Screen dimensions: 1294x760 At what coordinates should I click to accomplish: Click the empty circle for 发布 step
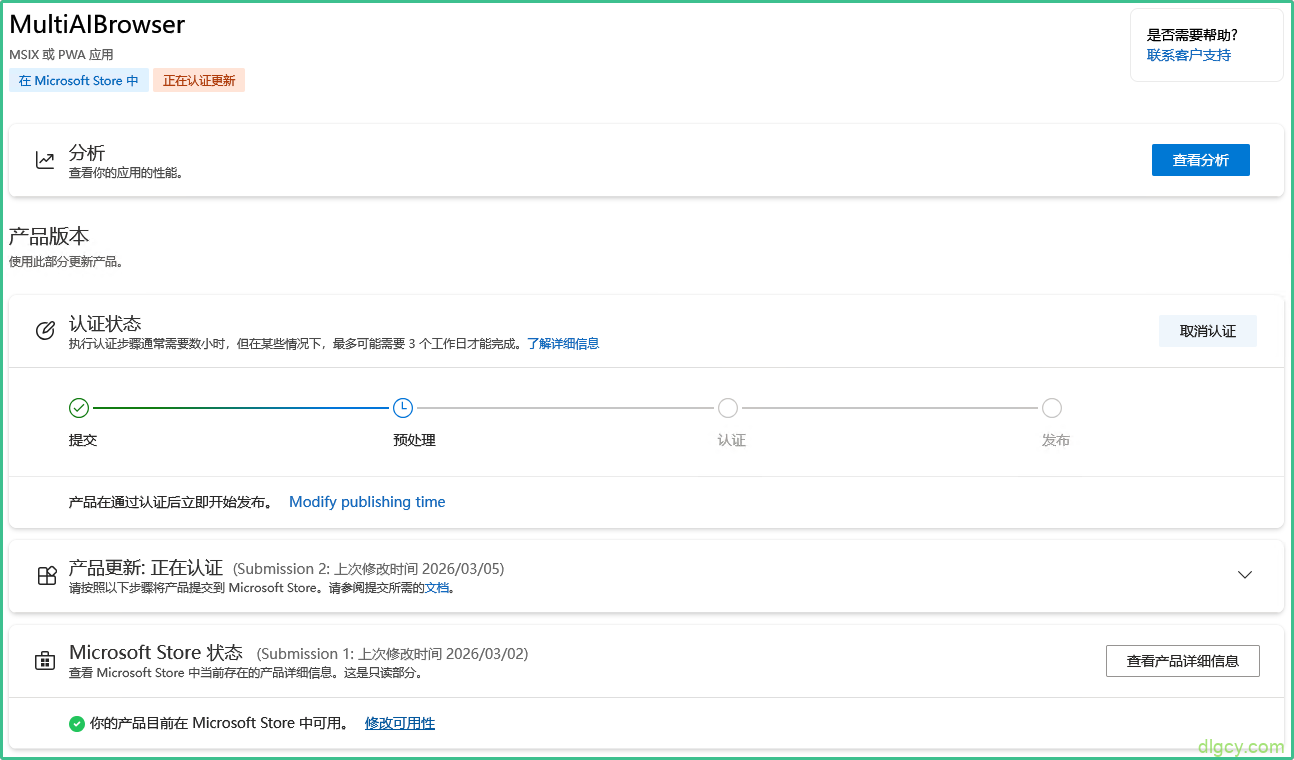click(x=1052, y=408)
